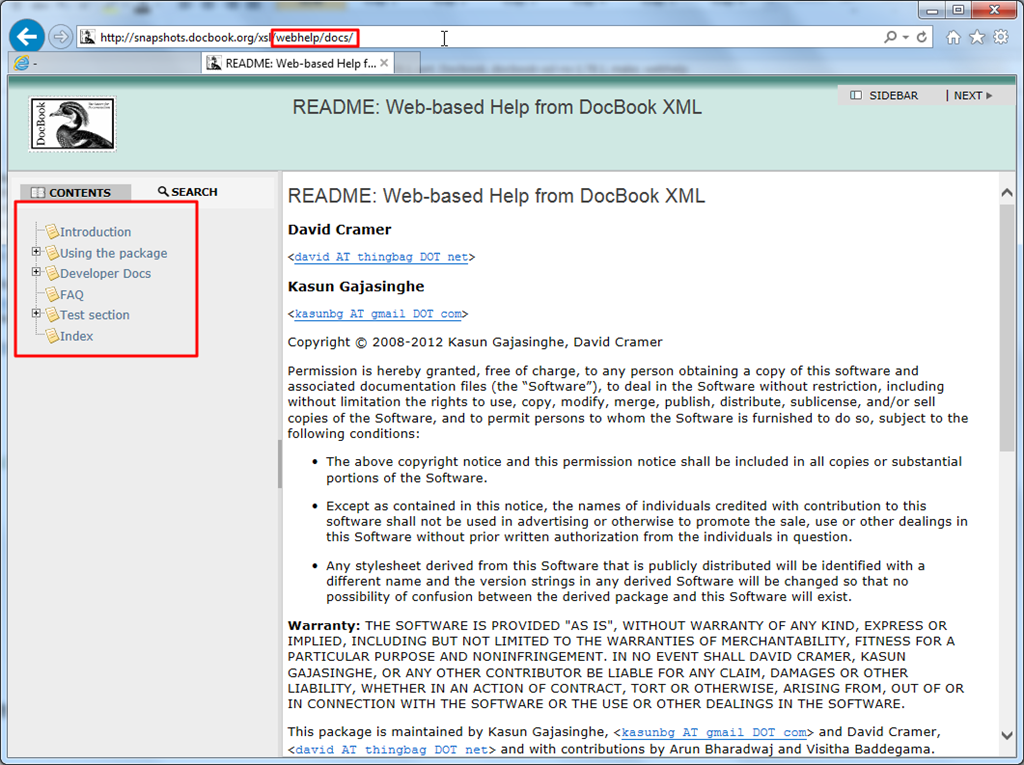This screenshot has height=765, width=1024.
Task: Click the Internet Explorer logo on first tab
Action: [x=22, y=63]
